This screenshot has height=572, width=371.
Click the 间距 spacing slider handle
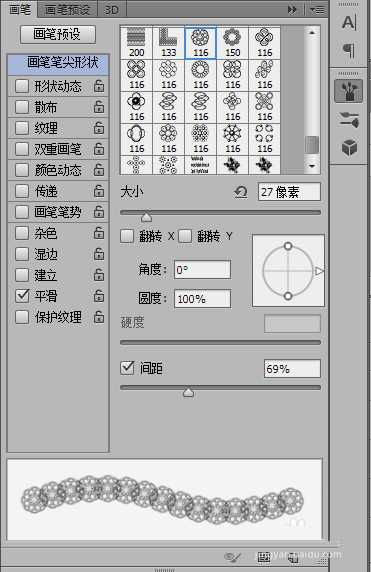tap(188, 392)
